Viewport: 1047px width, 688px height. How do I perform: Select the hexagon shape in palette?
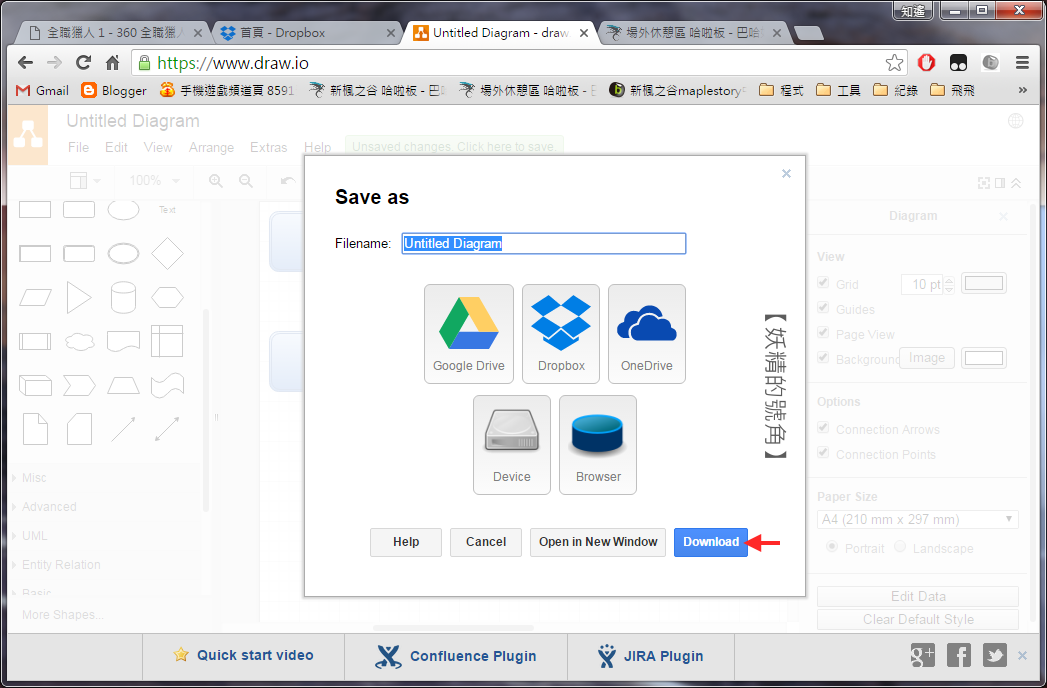[167, 297]
